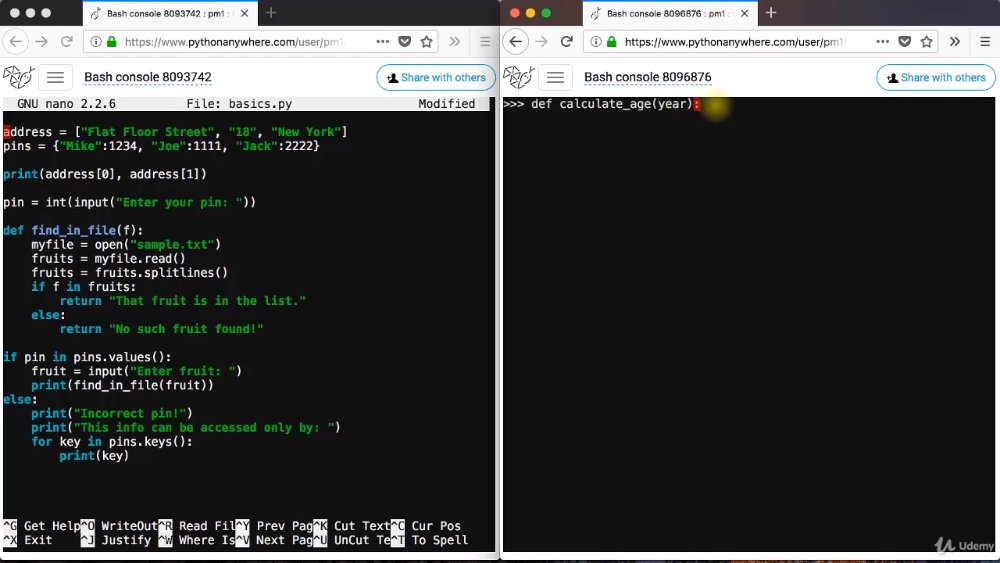1000x563 pixels.
Task: Open new tab in left browser window
Action: pyautogui.click(x=271, y=13)
